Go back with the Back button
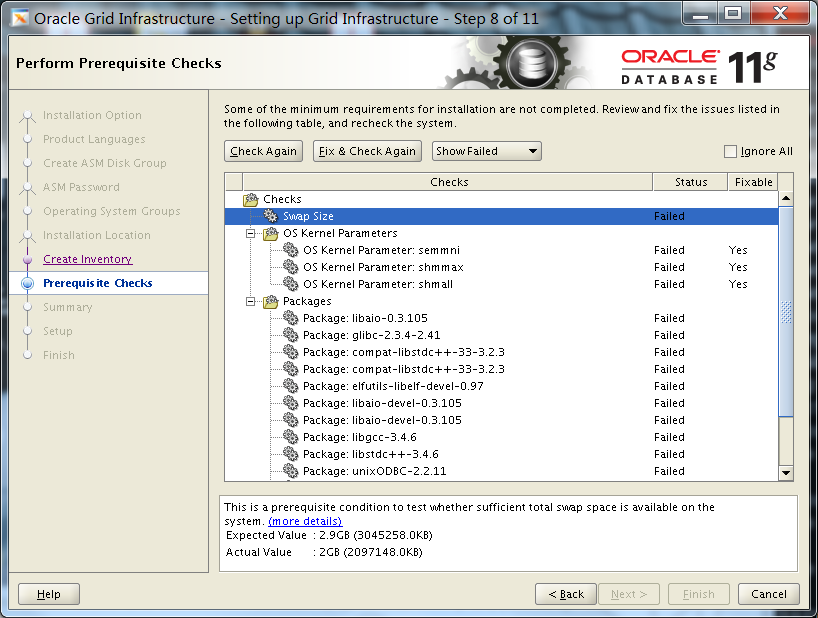818x618 pixels. [x=566, y=594]
